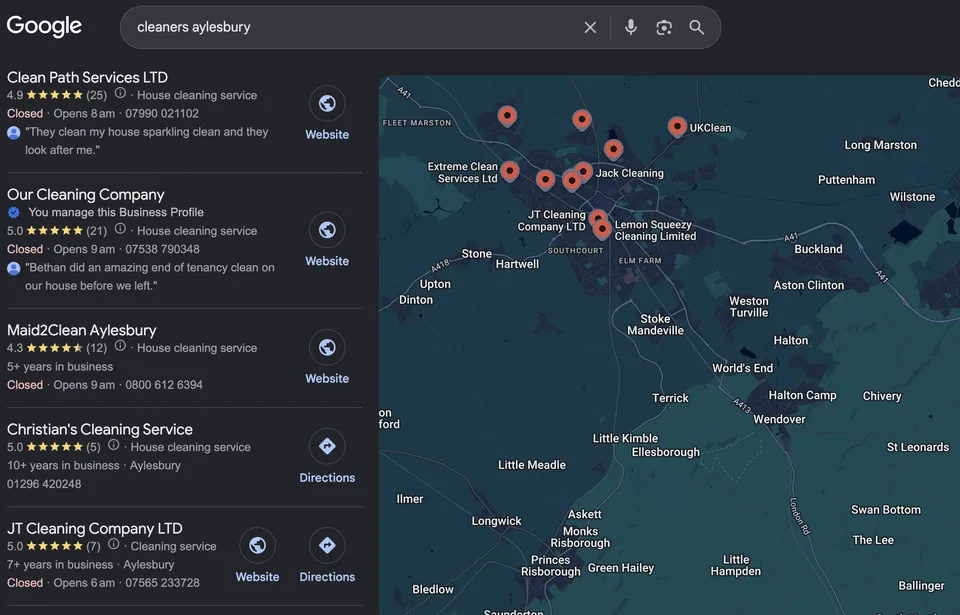Screen dimensions: 960x615
Task: Select the UKClean map pin
Action: pyautogui.click(x=677, y=126)
